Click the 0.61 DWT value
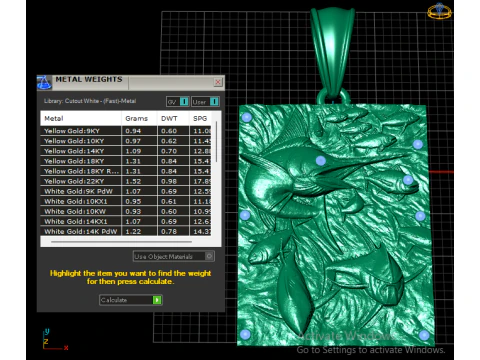 click(x=169, y=201)
